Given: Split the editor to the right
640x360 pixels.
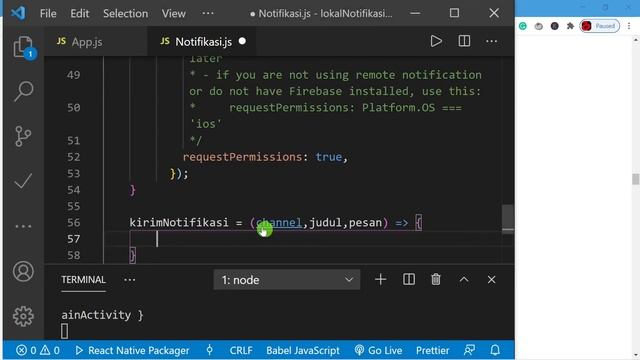Looking at the screenshot, I should tap(464, 41).
